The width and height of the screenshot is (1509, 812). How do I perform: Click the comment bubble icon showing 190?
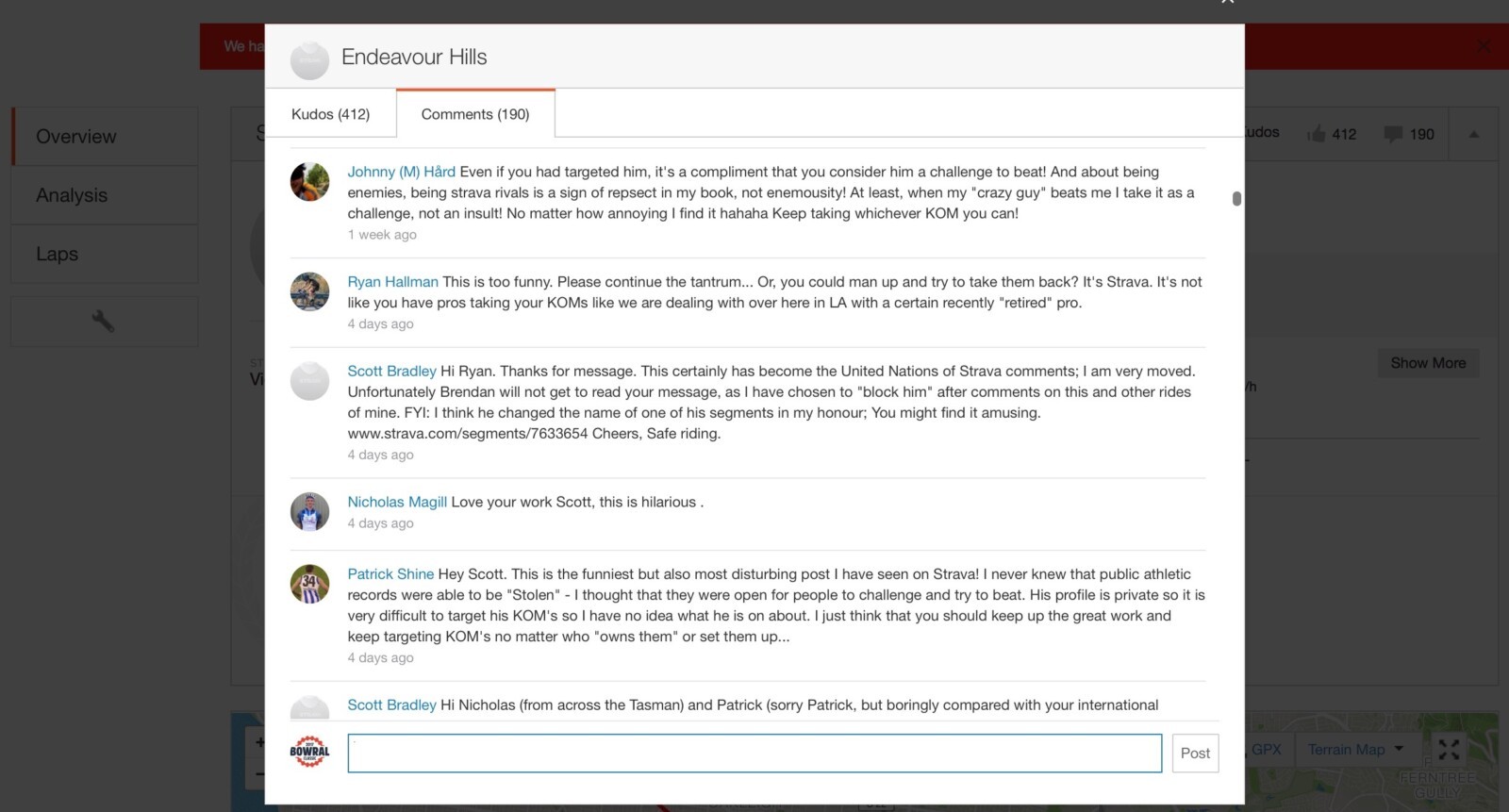point(1393,134)
